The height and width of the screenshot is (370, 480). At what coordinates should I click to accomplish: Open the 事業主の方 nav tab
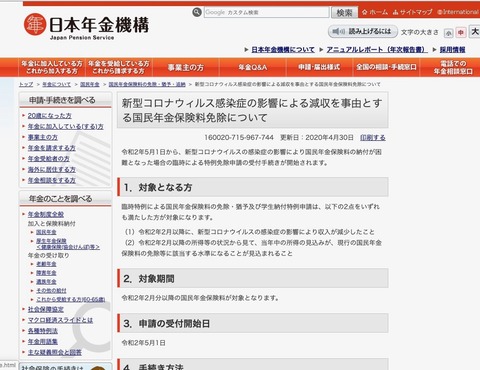(x=186, y=67)
